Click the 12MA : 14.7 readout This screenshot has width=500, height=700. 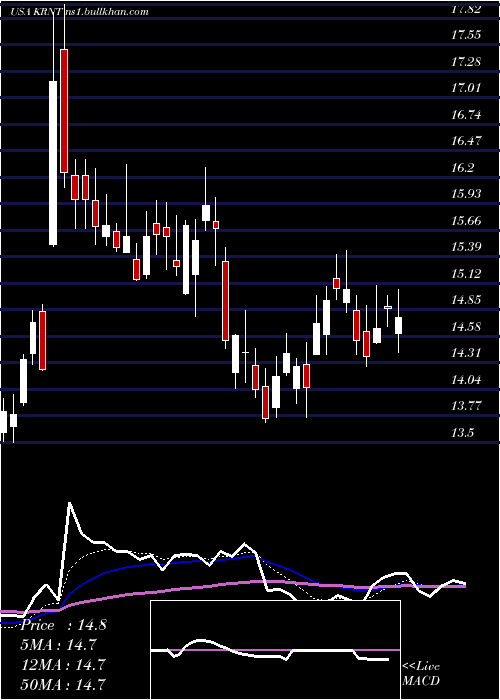point(63,665)
